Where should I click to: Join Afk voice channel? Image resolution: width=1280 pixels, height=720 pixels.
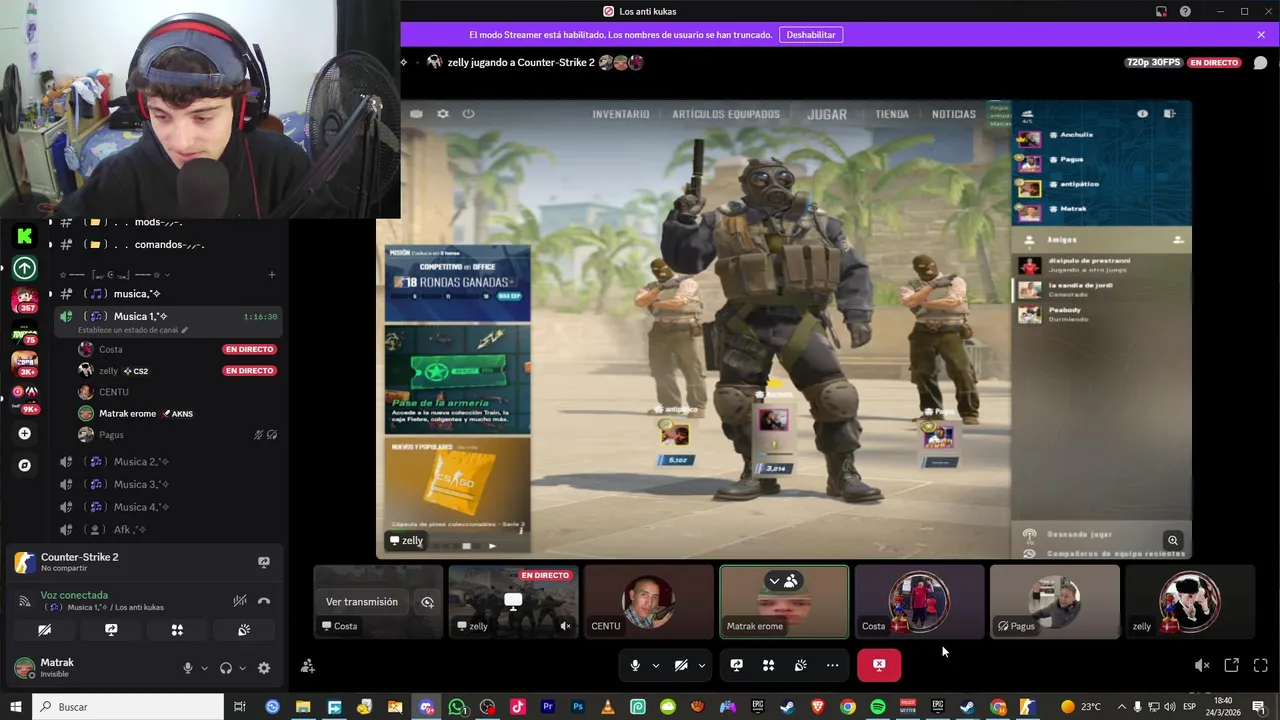point(167,530)
